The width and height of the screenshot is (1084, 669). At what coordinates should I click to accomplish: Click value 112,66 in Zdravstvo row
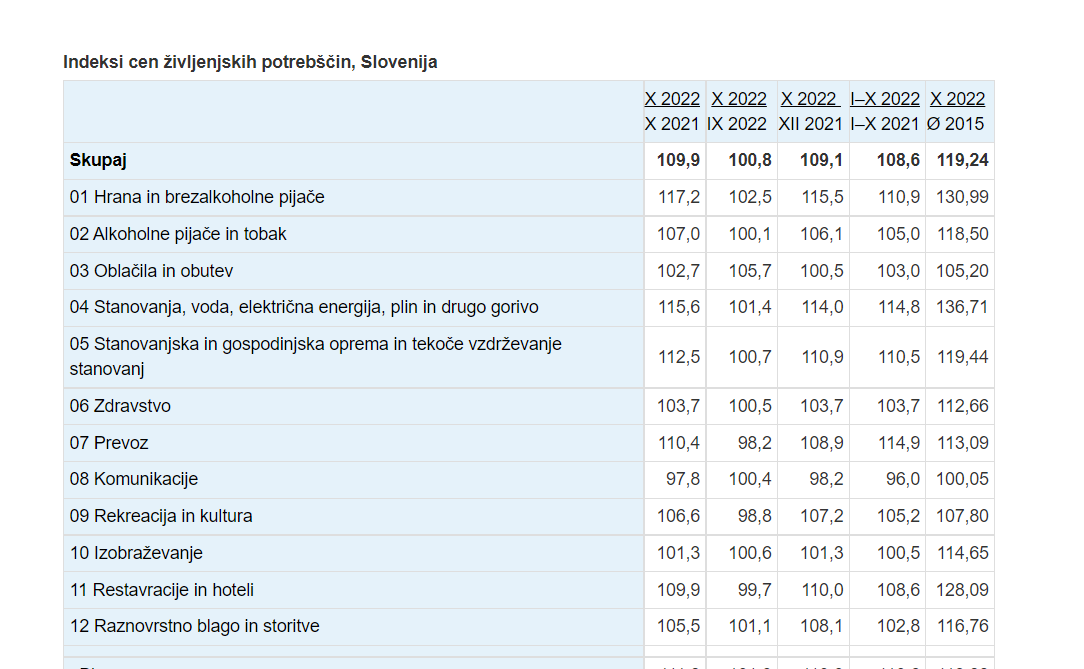pos(962,406)
